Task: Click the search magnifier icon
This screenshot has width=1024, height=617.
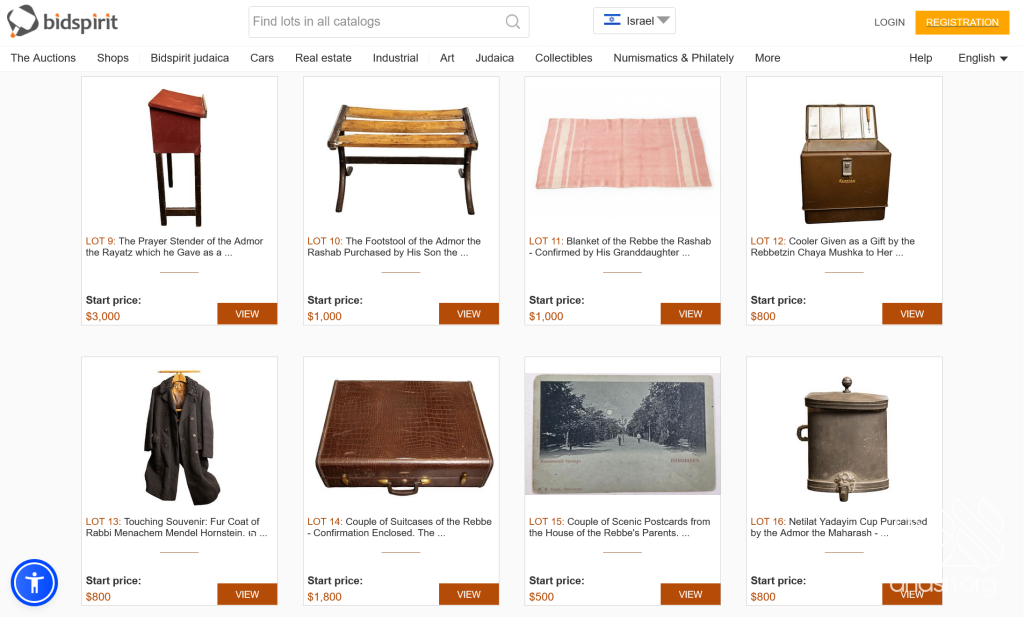Action: coord(513,22)
